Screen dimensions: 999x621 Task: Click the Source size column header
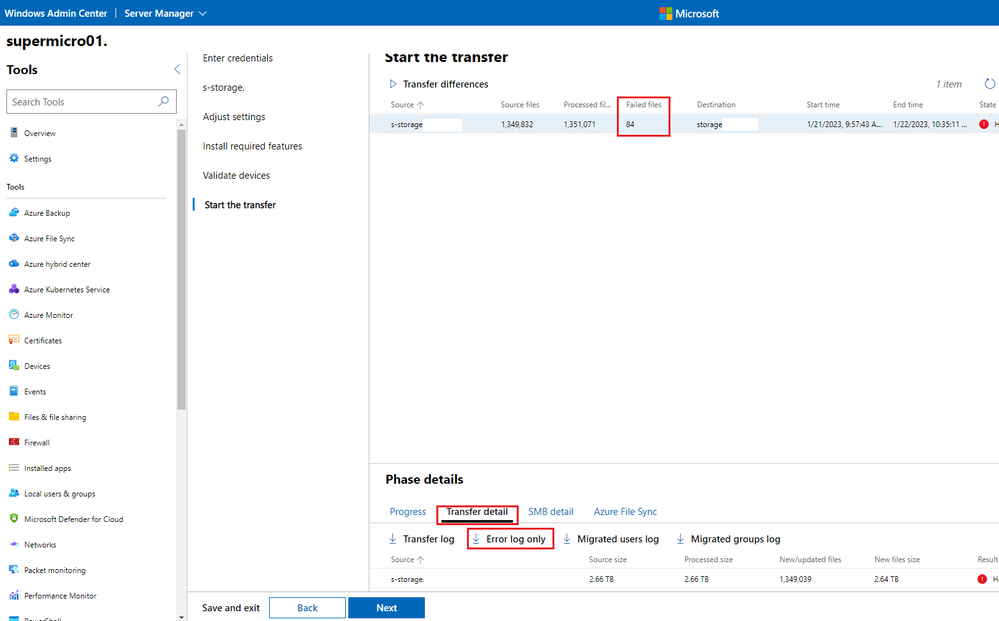[607, 559]
